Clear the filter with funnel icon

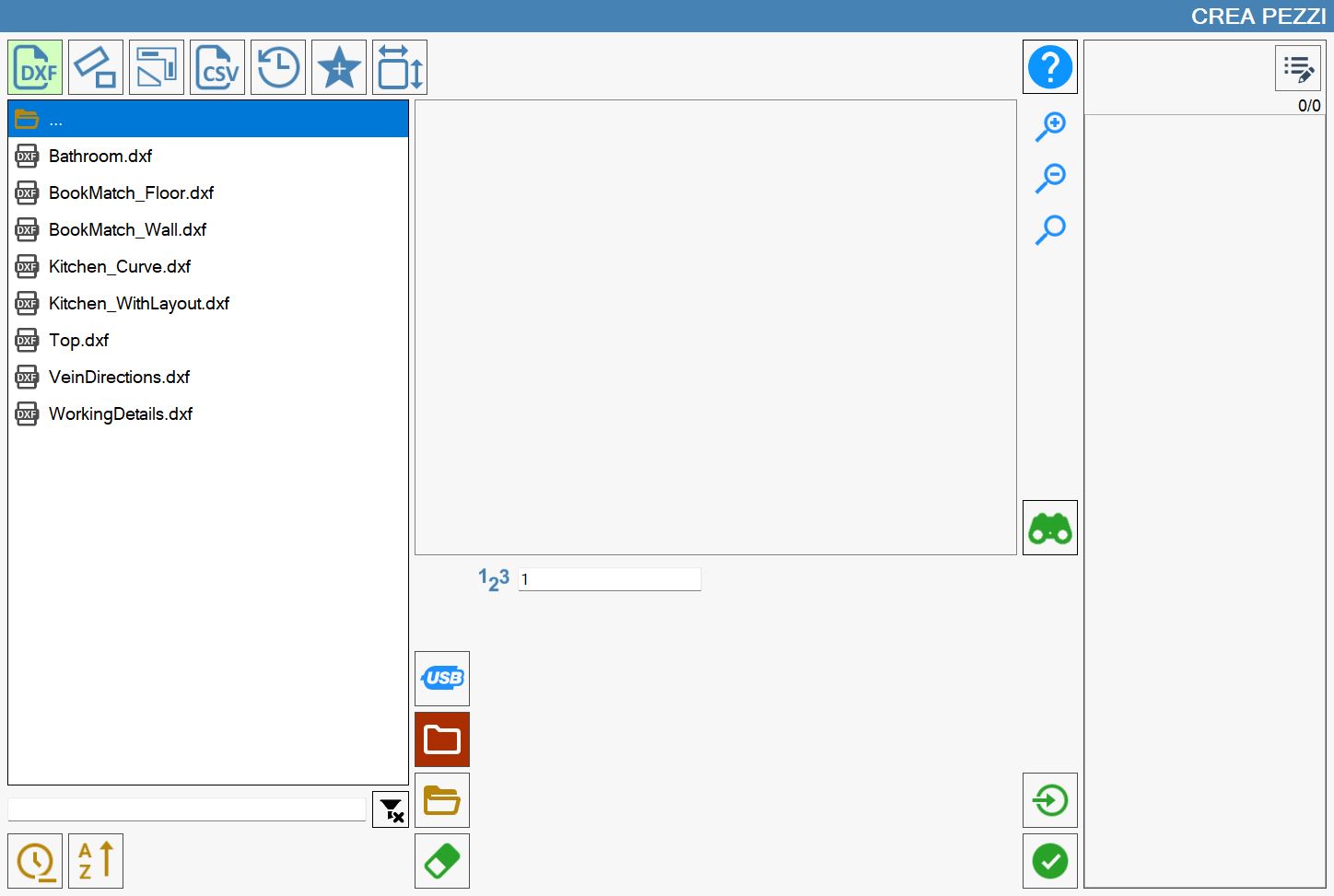391,809
